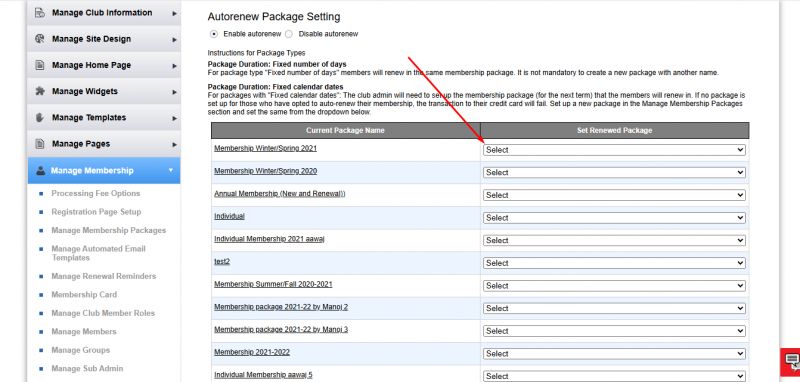Screen dimensions: 800x382
Task: Open dropdown for Membership Summer/Fall 2020-2021
Action: (614, 286)
